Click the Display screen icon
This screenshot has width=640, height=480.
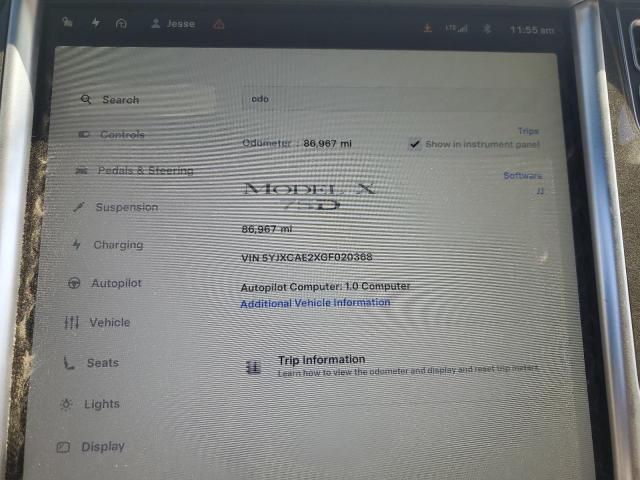(x=63, y=447)
